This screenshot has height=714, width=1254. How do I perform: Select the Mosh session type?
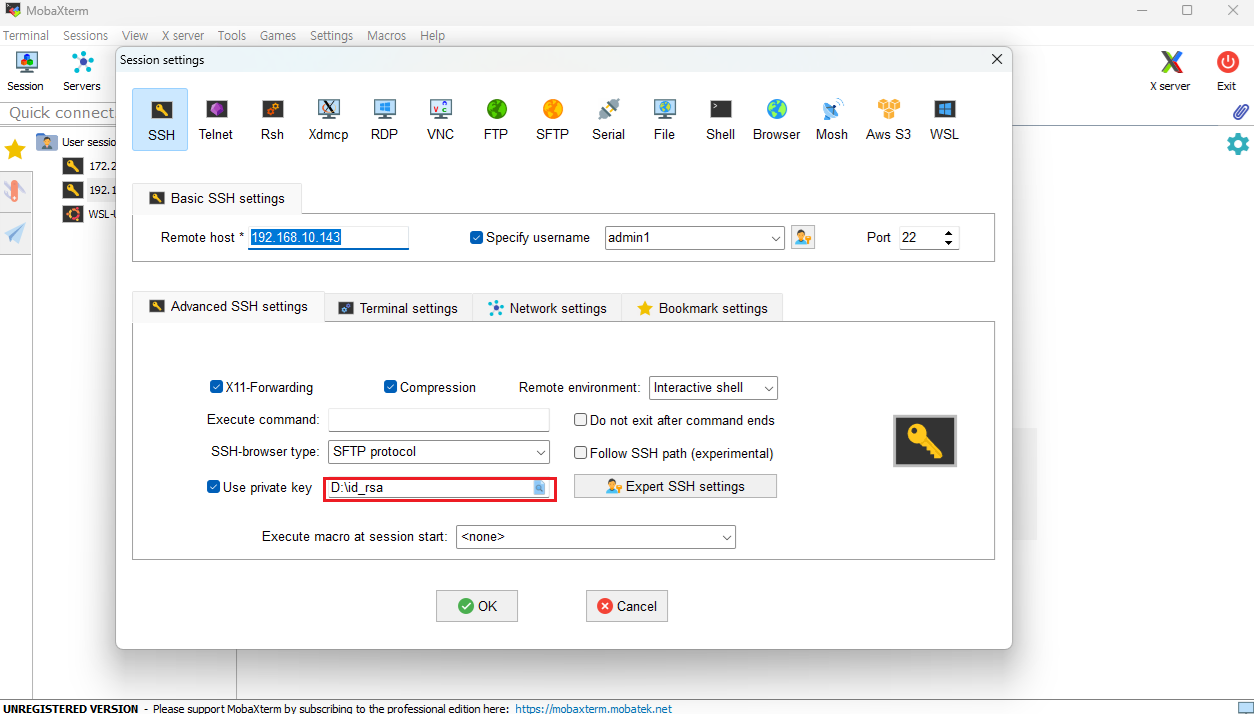click(x=832, y=119)
